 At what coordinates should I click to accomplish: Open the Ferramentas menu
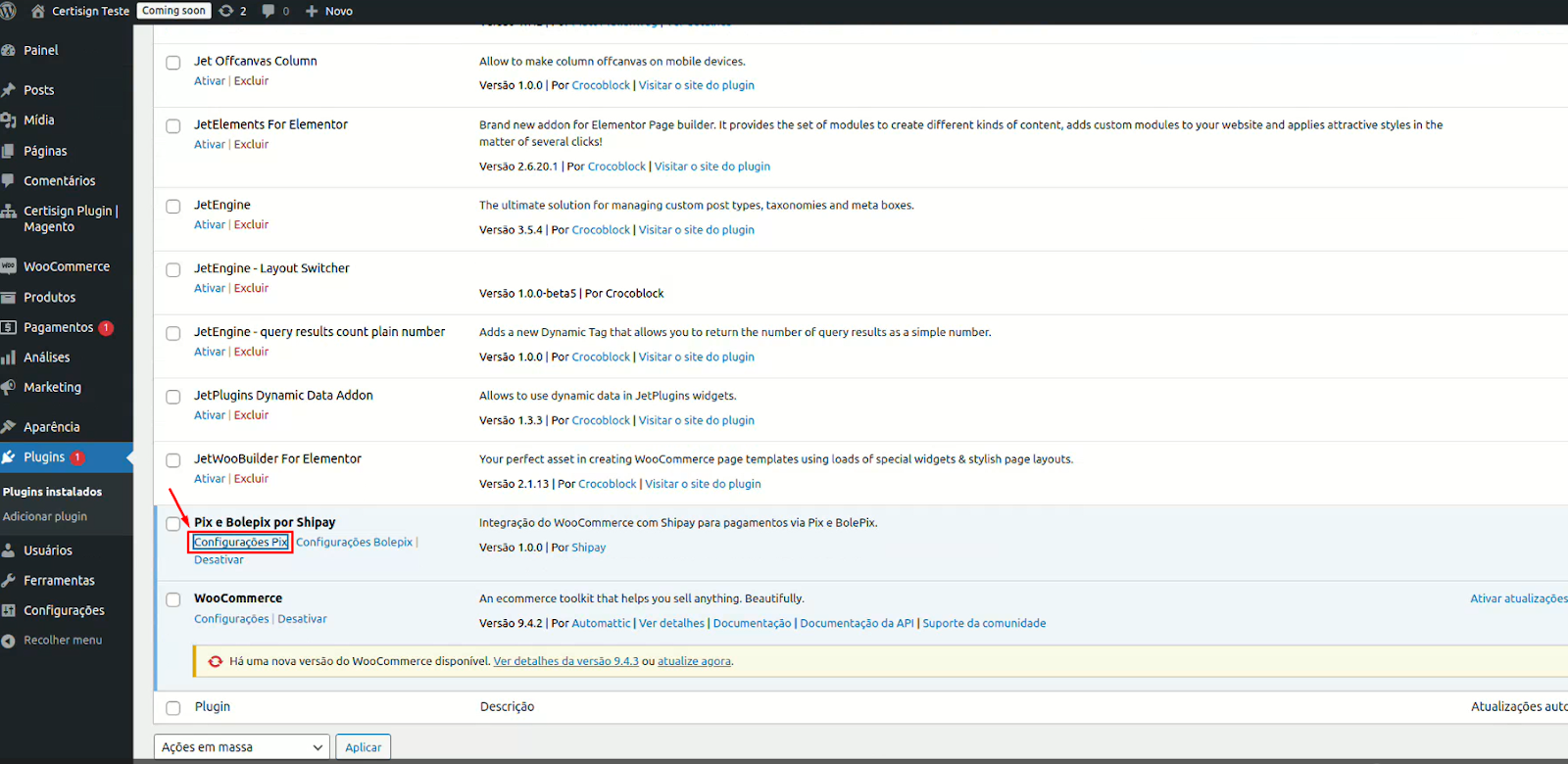[59, 581]
